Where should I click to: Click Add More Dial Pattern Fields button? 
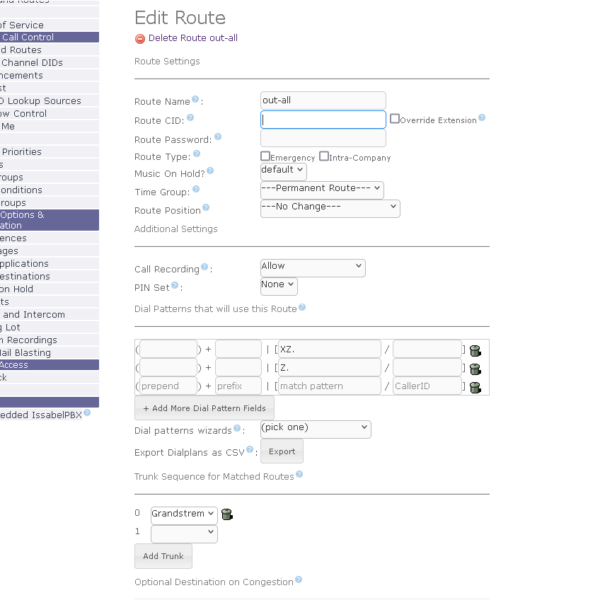(204, 408)
